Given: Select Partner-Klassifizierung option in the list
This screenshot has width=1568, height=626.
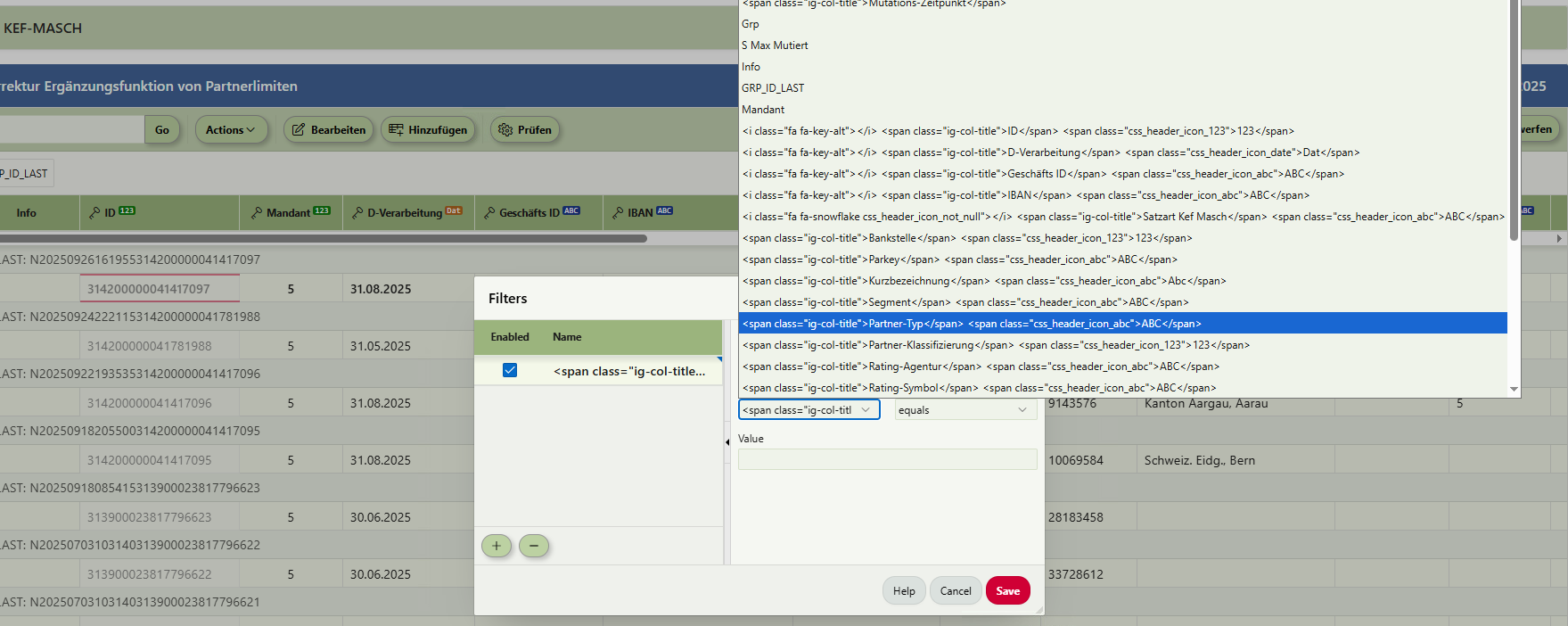Looking at the screenshot, I should [x=995, y=345].
